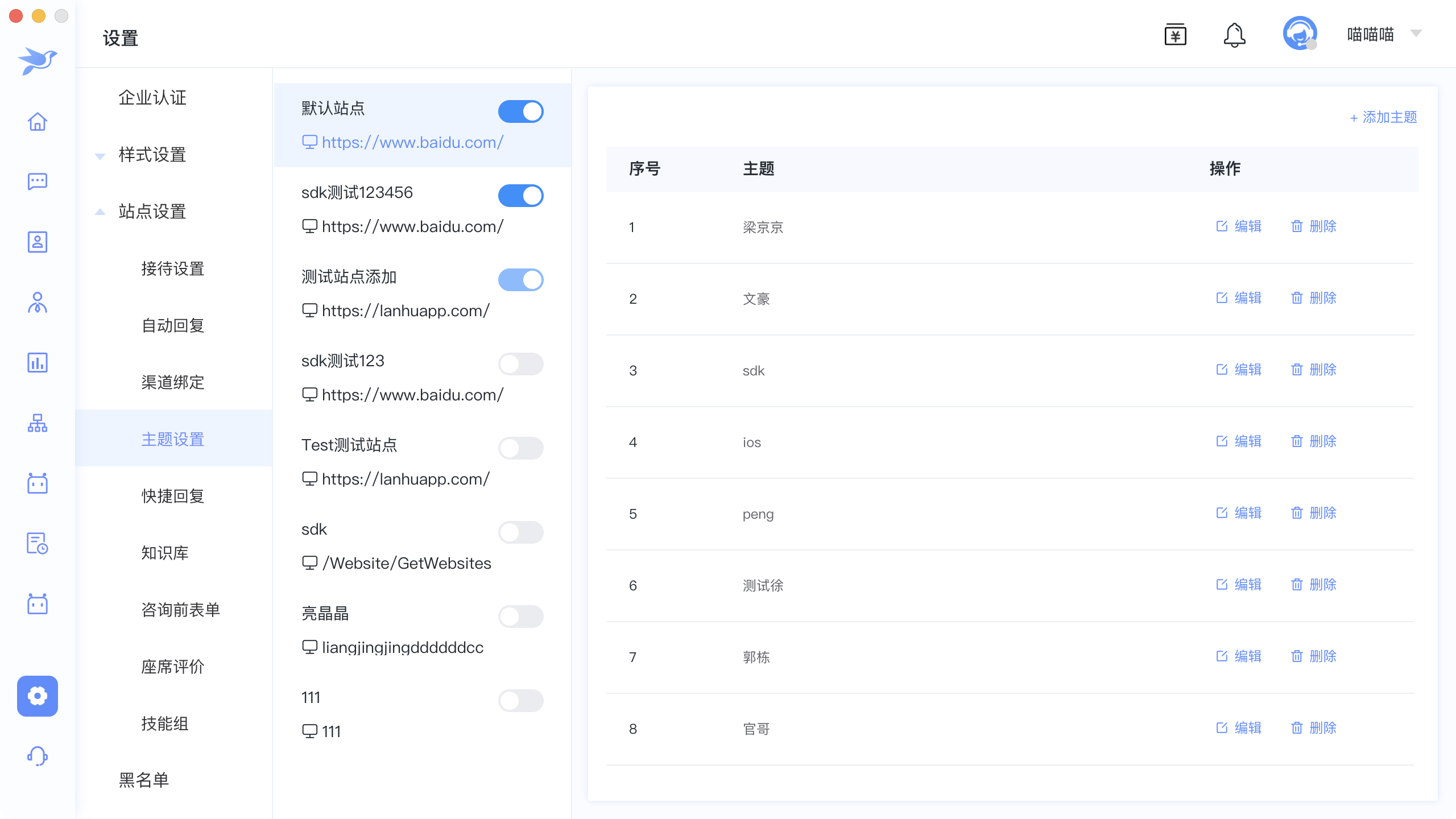Click the statistics bar chart icon
This screenshot has width=1456, height=819.
click(x=38, y=362)
